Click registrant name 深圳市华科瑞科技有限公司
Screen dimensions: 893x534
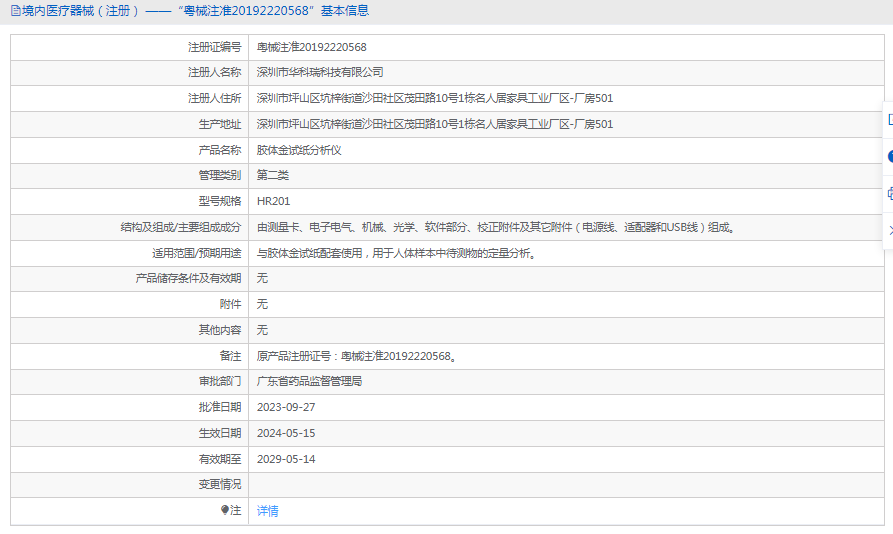(319, 72)
